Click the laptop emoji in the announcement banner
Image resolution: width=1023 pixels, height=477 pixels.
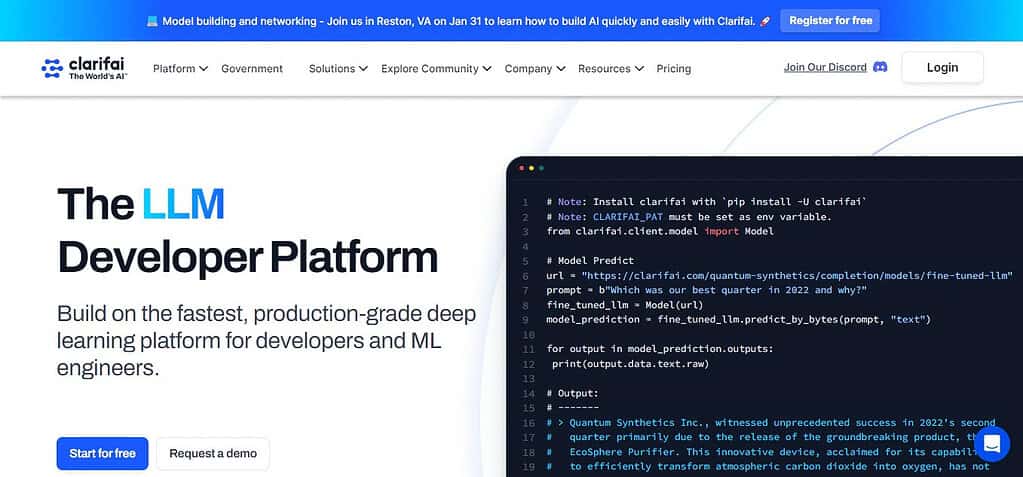click(x=152, y=21)
